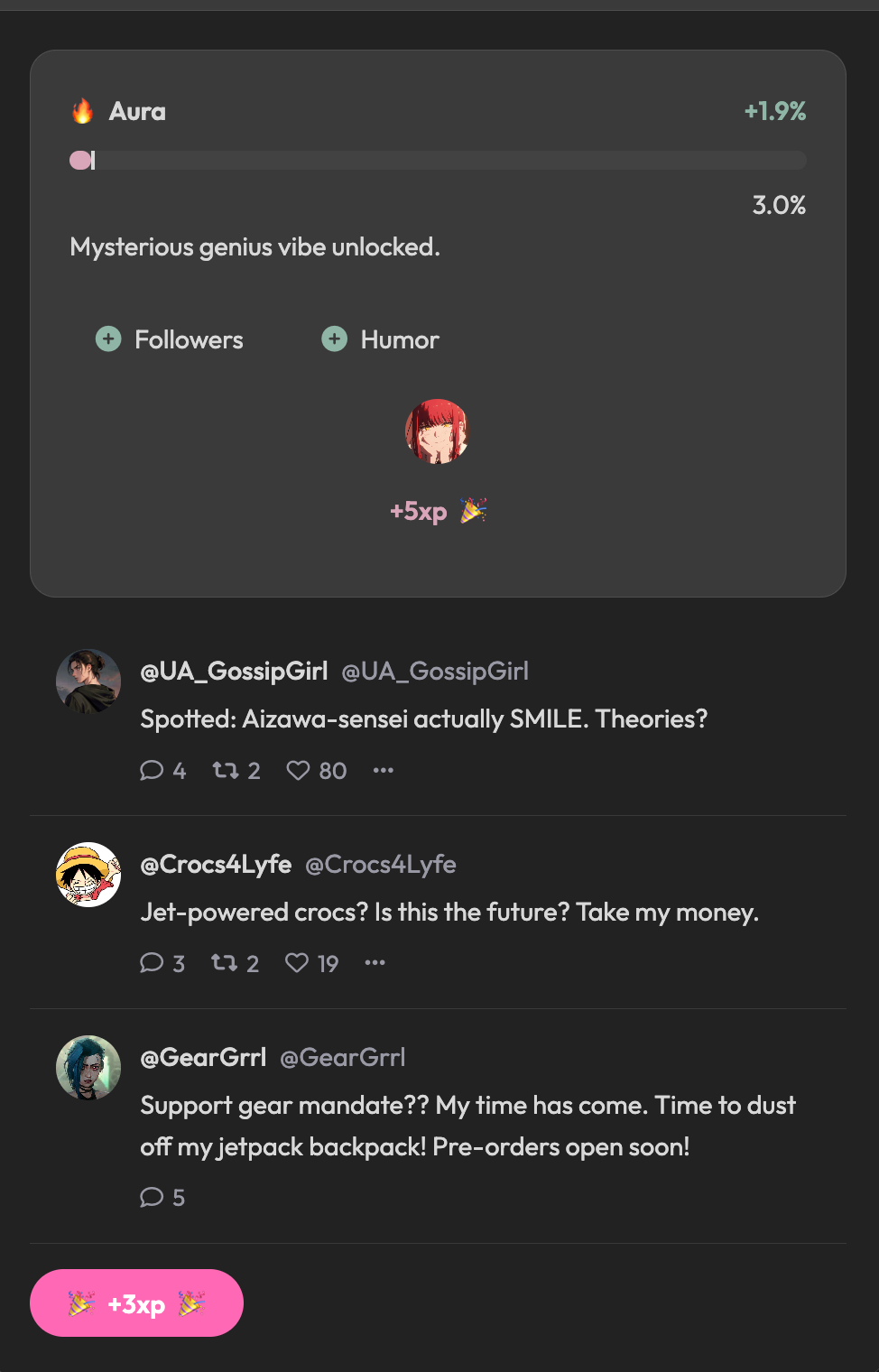Screen dimensions: 879x1372
Task: Open the @UA_GossipGirl profile name link
Action: click(234, 672)
